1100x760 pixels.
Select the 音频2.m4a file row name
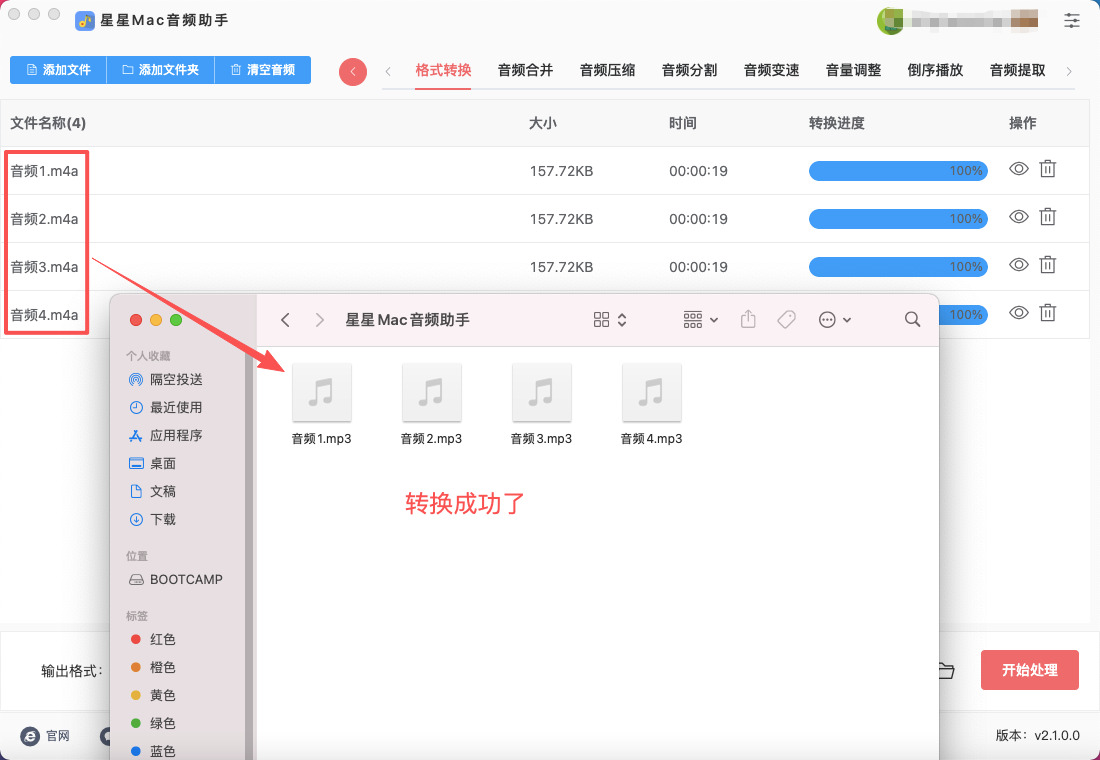pos(44,219)
